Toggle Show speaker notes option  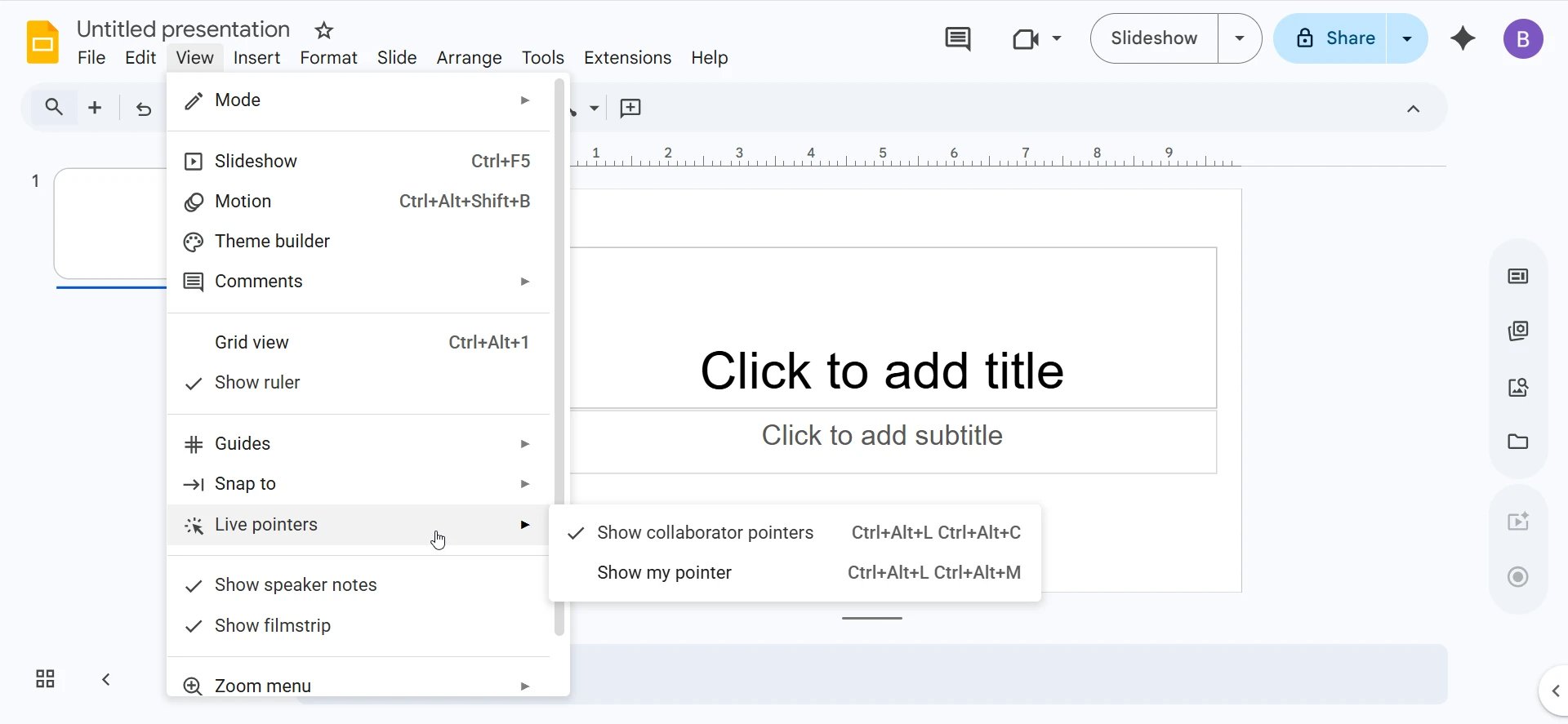(x=296, y=585)
